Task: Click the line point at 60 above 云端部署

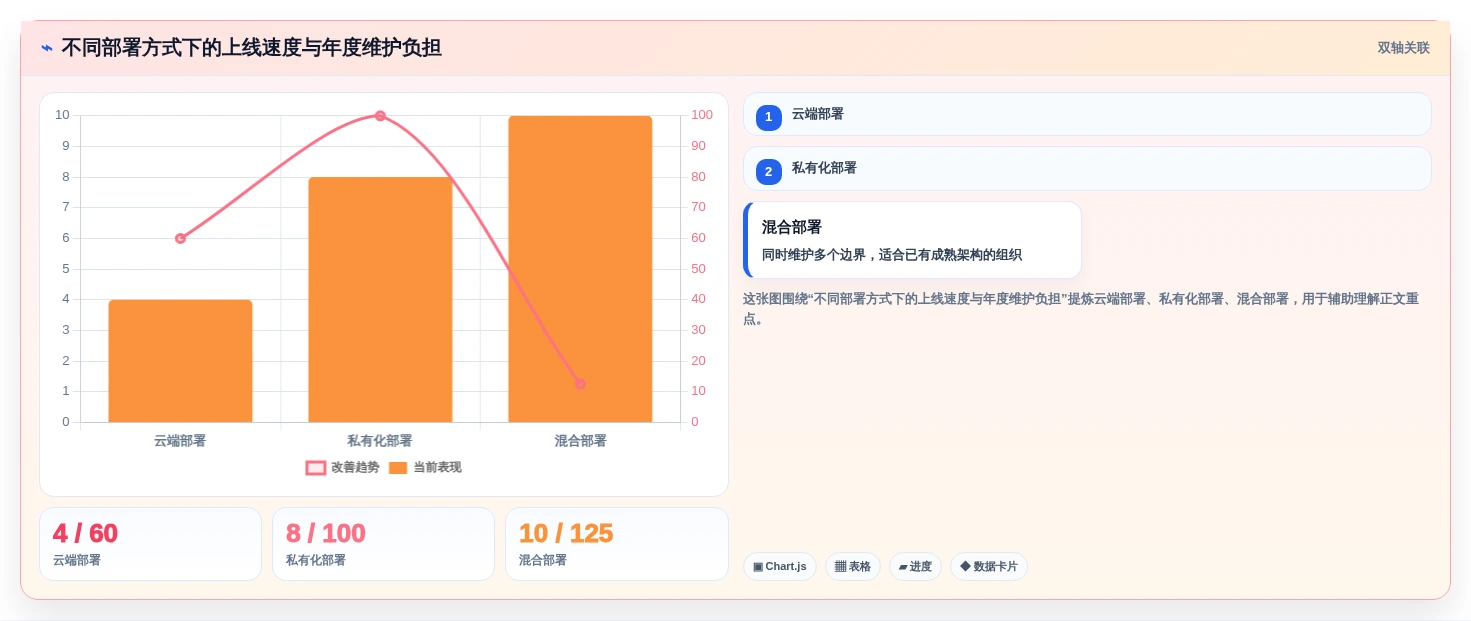Action: (180, 238)
